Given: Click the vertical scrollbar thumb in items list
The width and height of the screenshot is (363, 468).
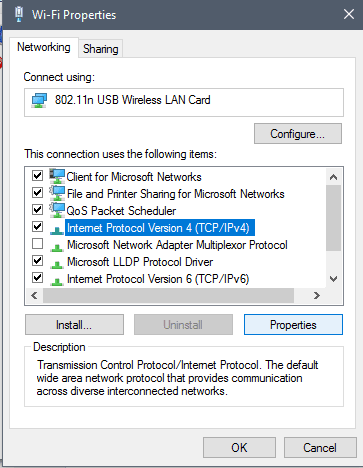Looking at the screenshot, I should [333, 218].
